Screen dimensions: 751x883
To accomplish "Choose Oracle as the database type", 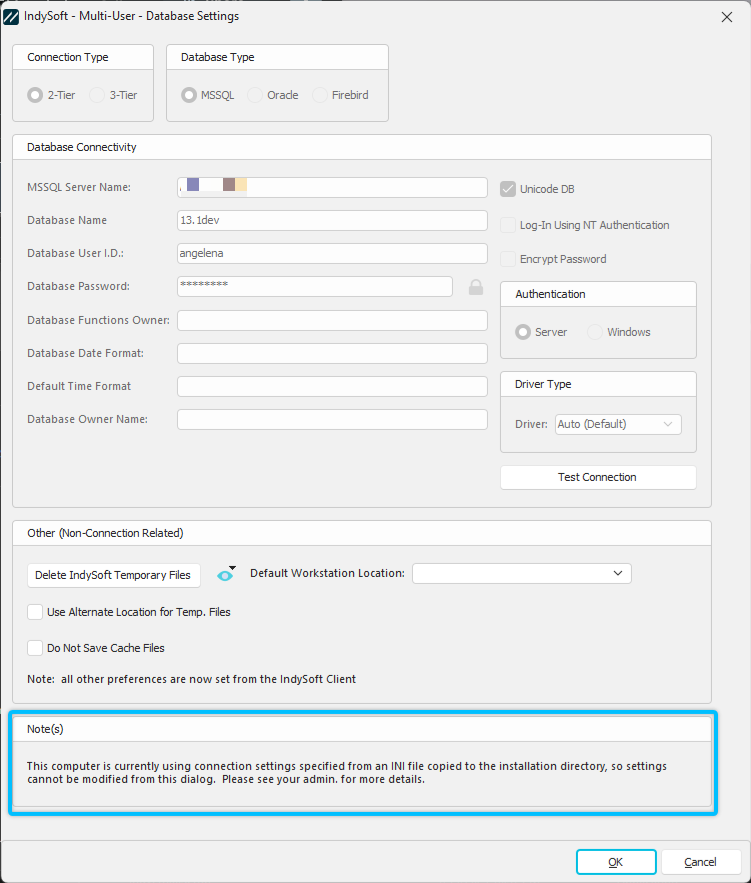I will point(255,95).
